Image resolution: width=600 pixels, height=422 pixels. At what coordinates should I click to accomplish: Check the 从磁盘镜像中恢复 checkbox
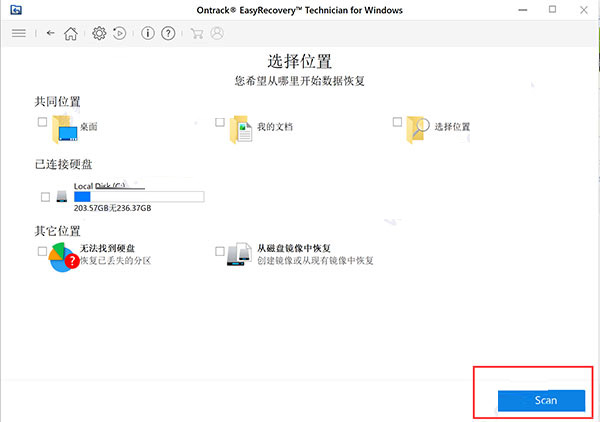coord(220,251)
